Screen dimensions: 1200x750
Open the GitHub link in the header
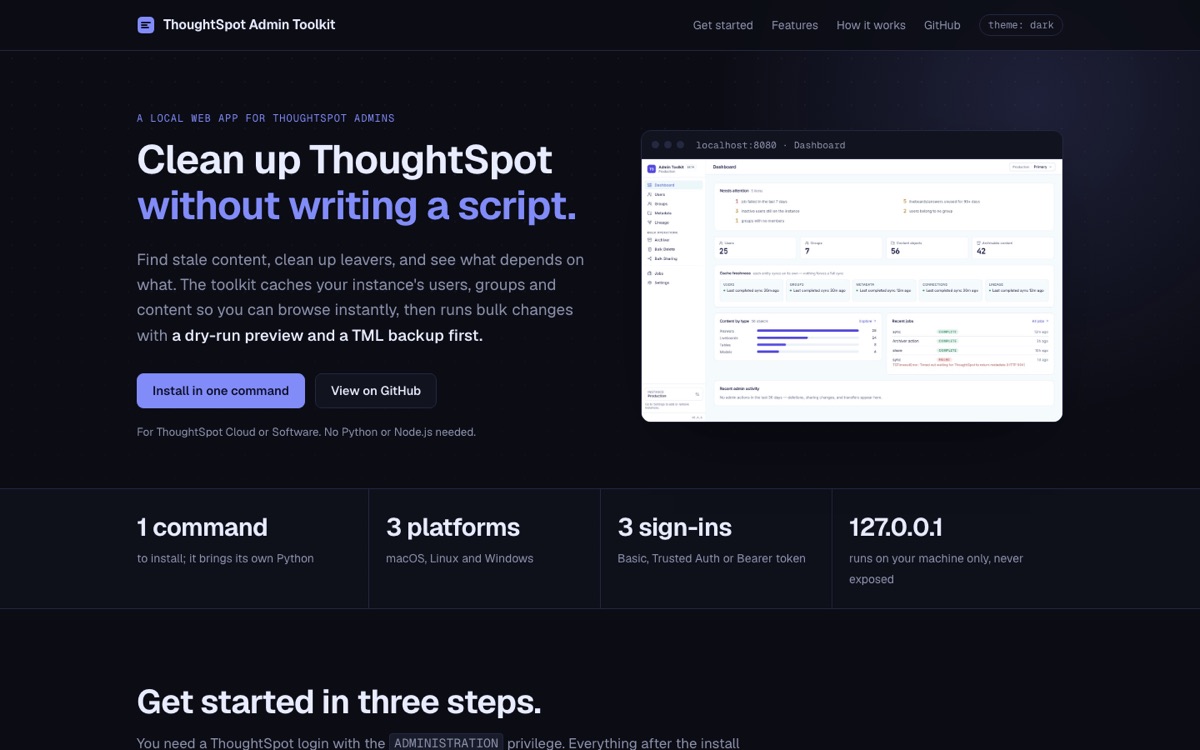(942, 25)
